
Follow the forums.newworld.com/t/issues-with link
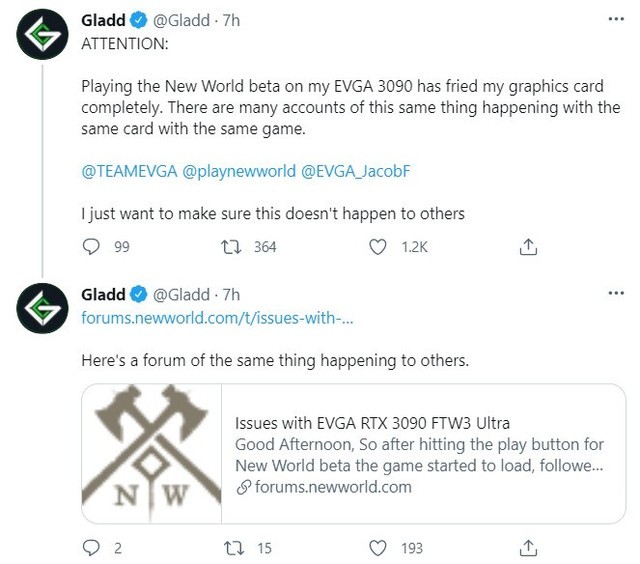[x=217, y=318]
